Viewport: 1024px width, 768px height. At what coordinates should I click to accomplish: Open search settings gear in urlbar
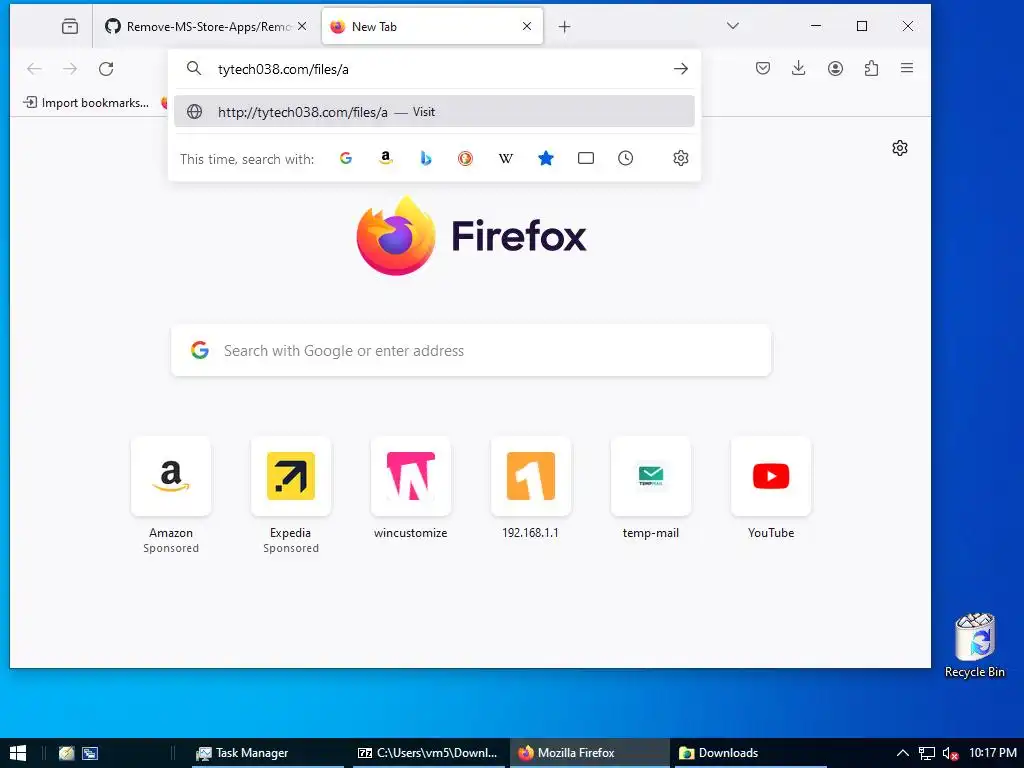coord(680,158)
